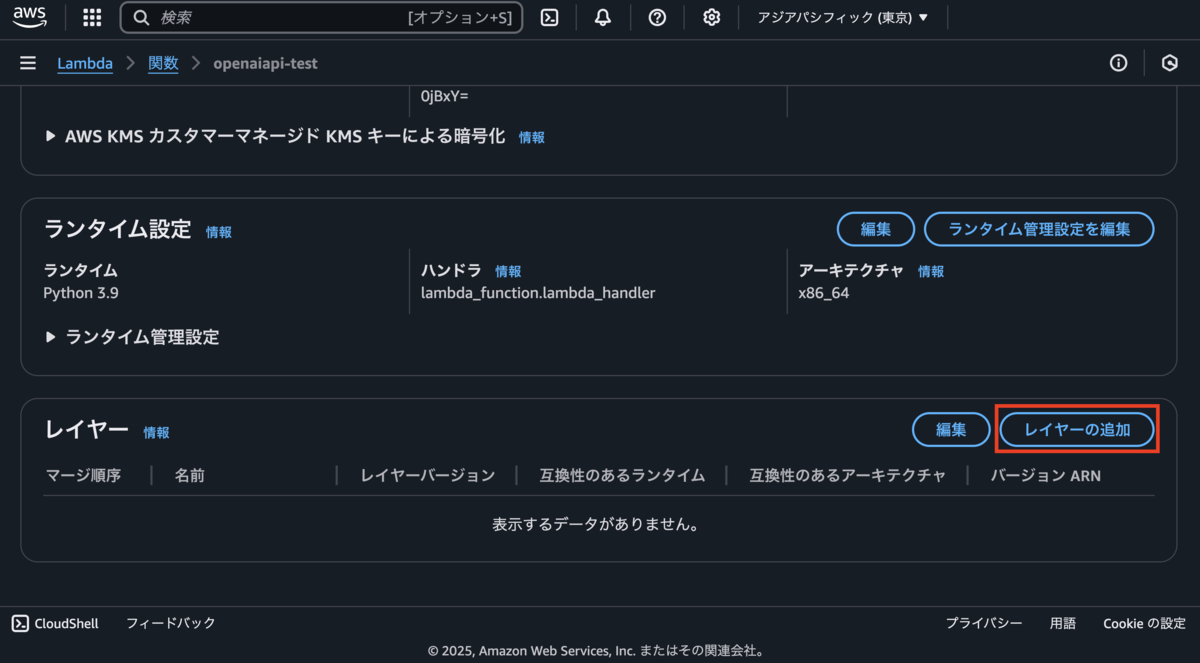Click マージ順序 column header
Viewport: 1200px width, 663px height.
coord(83,475)
